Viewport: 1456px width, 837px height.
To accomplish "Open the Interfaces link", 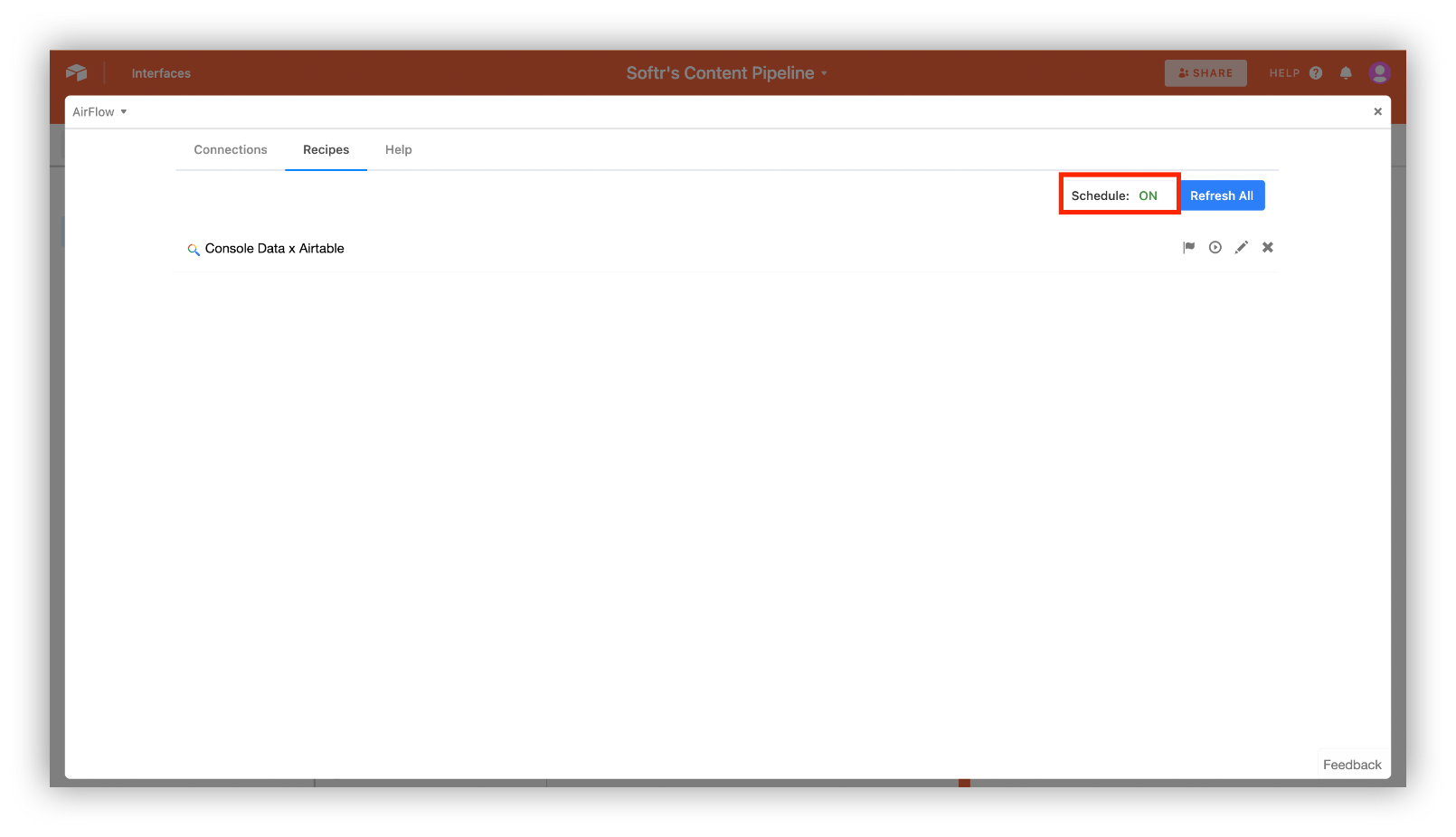I will coord(161,73).
